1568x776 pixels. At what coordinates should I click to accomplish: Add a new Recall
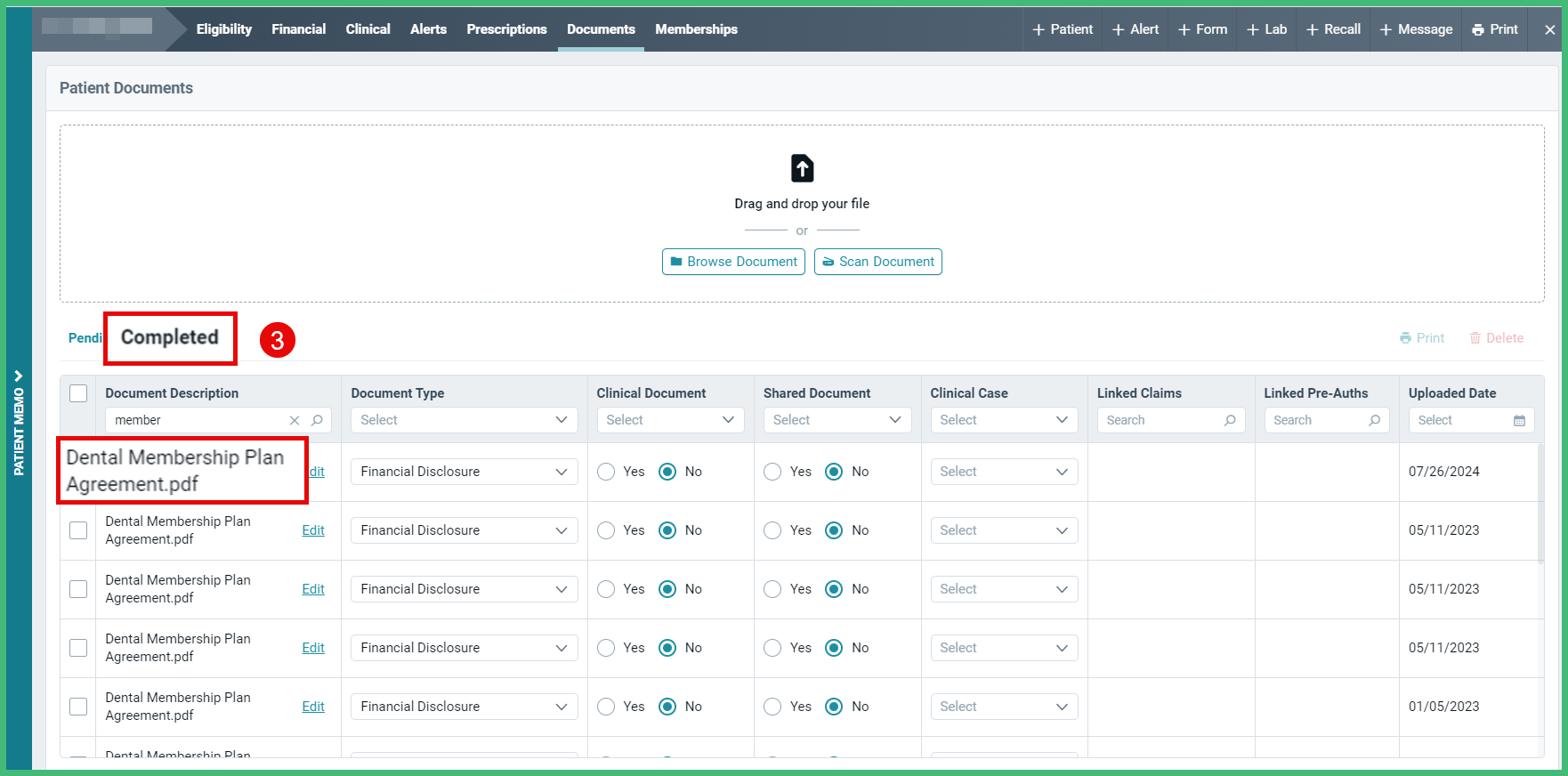coord(1333,29)
